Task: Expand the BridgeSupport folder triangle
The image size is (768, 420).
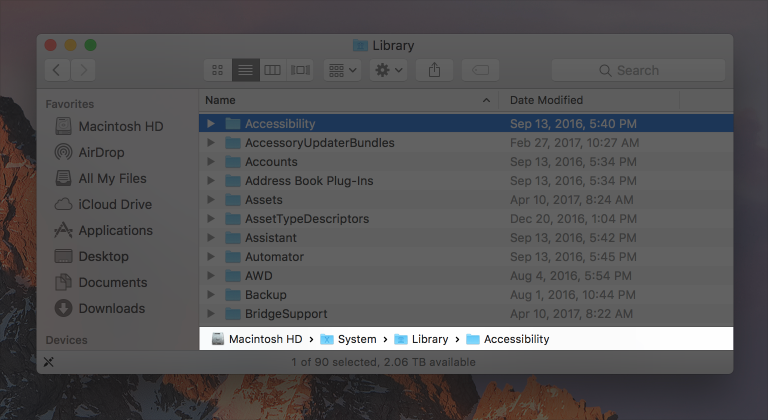Action: 211,314
